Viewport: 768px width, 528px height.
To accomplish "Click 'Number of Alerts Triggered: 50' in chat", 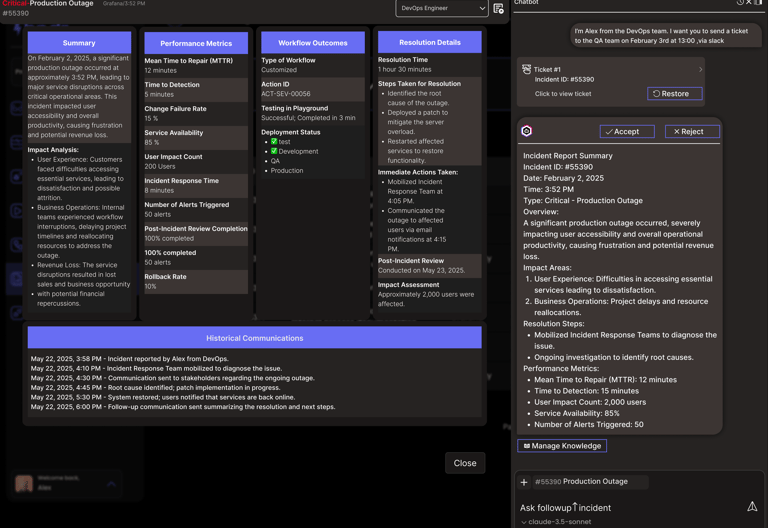I will pyautogui.click(x=589, y=425).
